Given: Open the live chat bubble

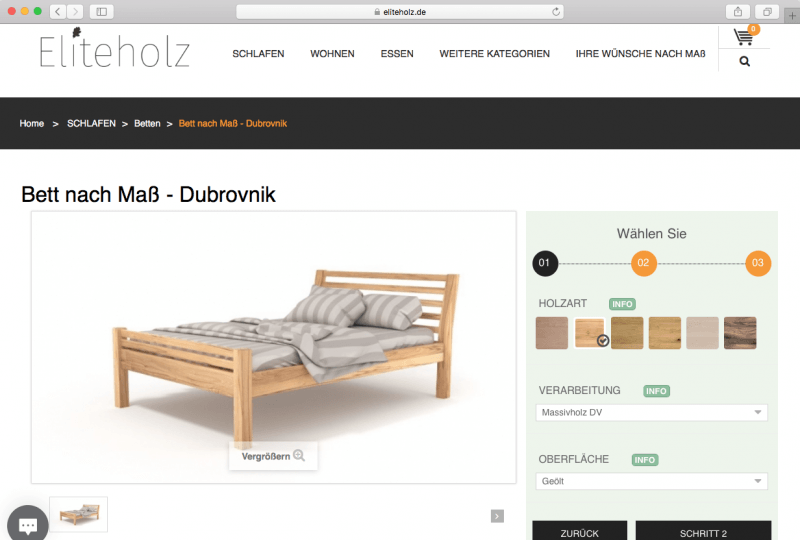Looking at the screenshot, I should click(28, 525).
